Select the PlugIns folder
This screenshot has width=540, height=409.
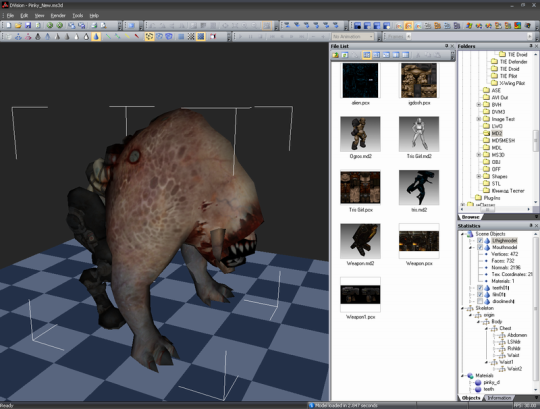492,198
